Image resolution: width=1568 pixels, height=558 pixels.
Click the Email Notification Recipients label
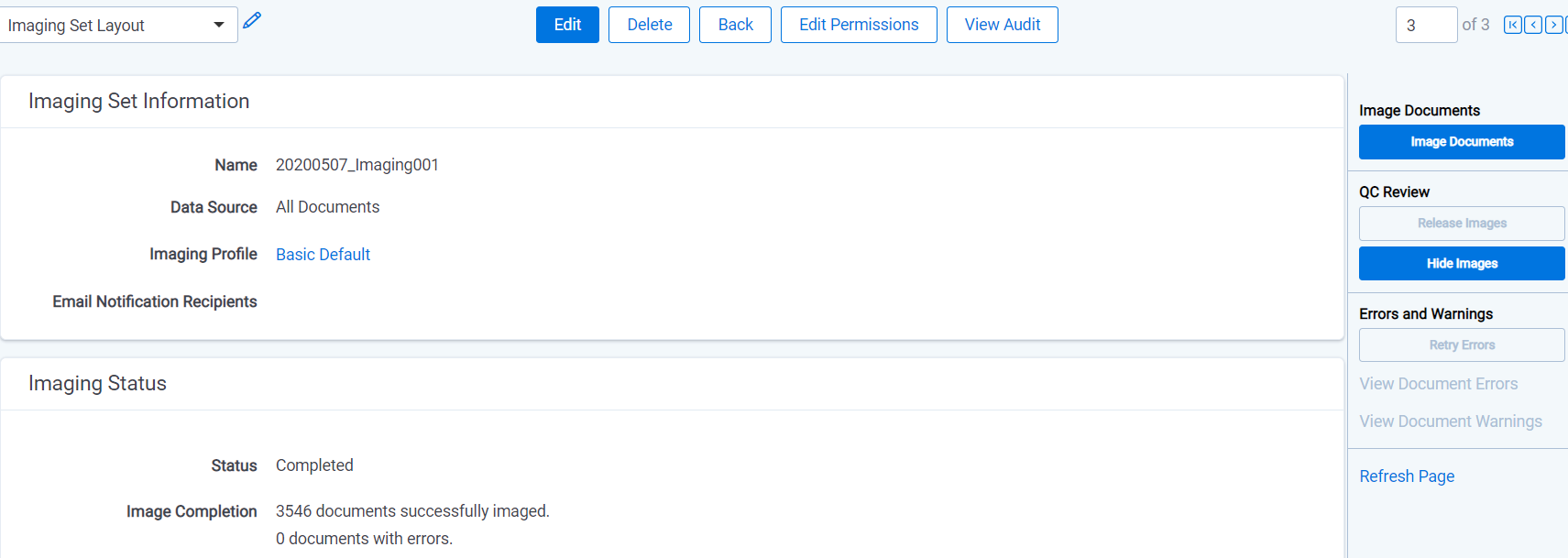coord(155,301)
